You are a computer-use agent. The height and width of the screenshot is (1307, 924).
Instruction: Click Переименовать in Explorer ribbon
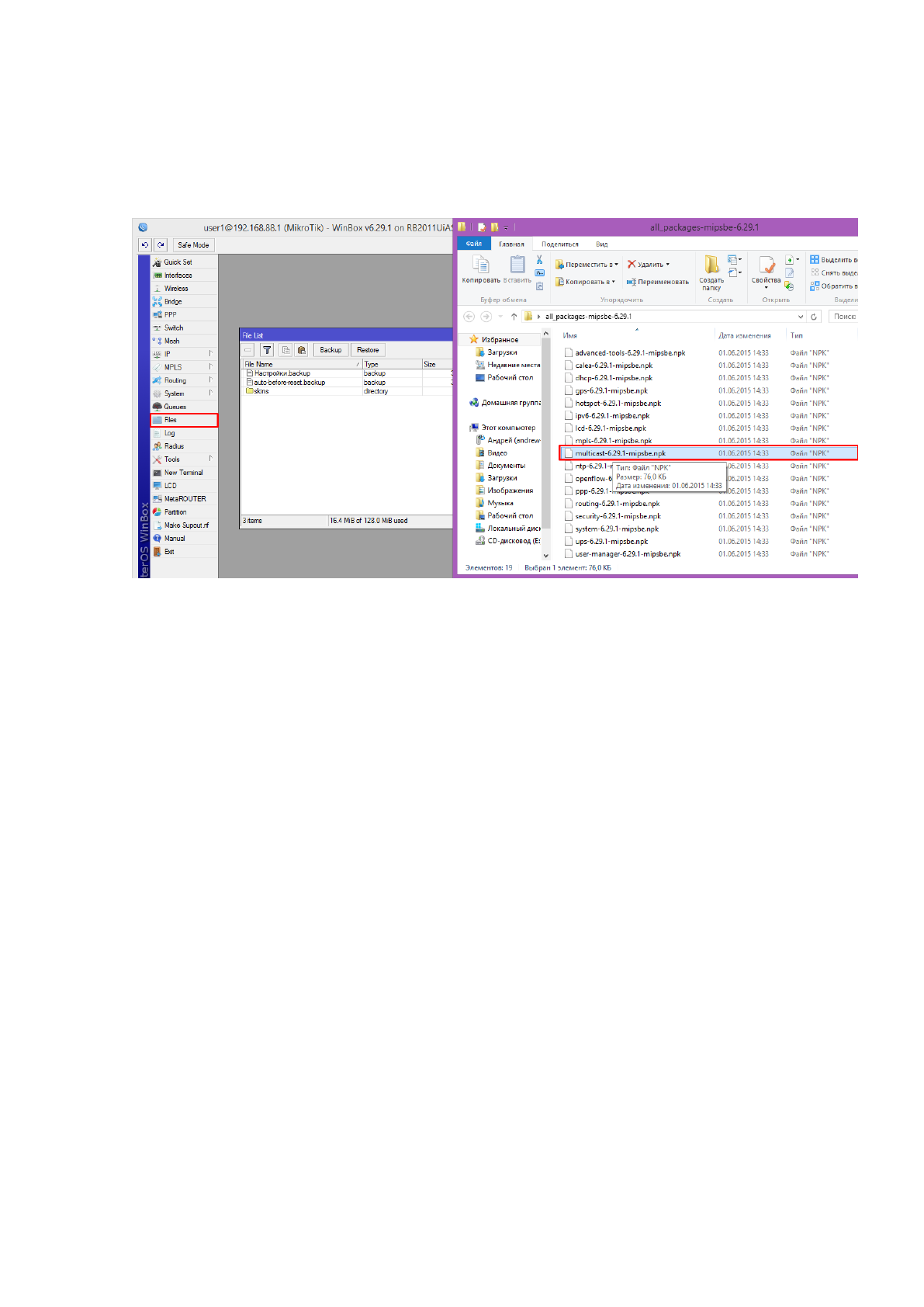[658, 282]
